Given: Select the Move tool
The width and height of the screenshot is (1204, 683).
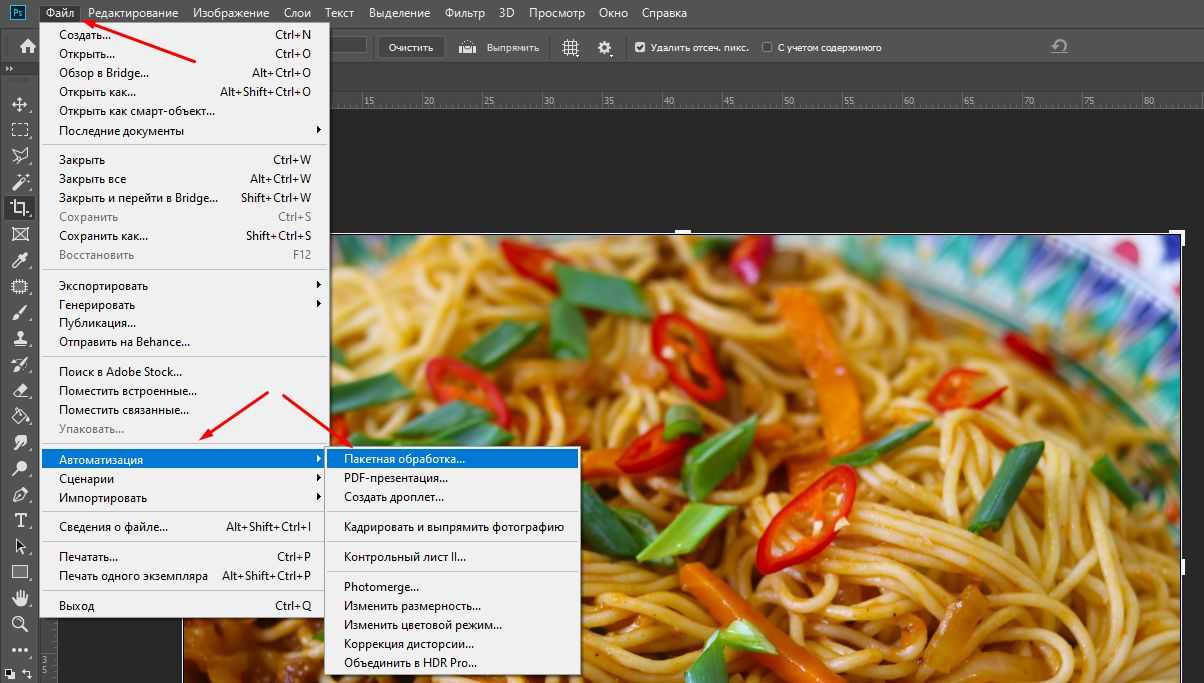Looking at the screenshot, I should [x=19, y=104].
